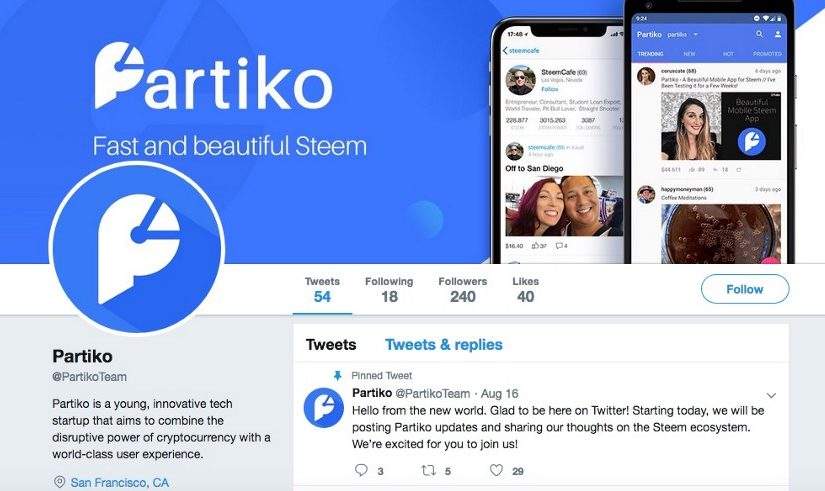View the Likes tab showing 40
Image resolution: width=825 pixels, height=491 pixels.
(526, 289)
